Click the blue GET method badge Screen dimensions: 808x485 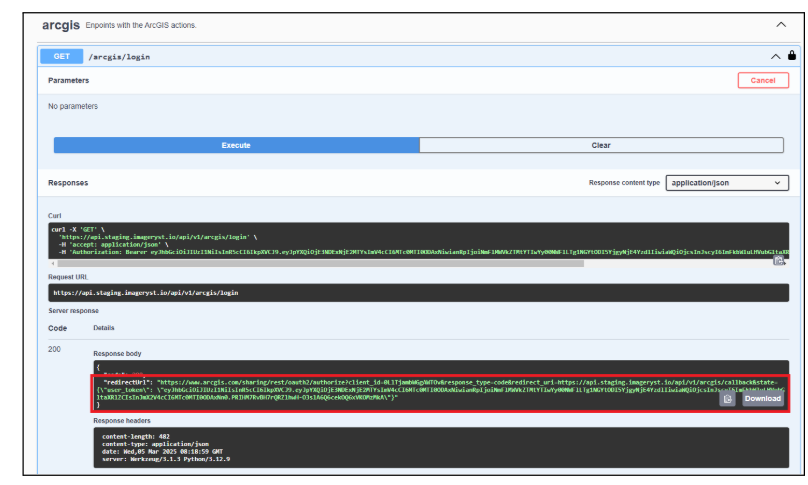(x=61, y=56)
